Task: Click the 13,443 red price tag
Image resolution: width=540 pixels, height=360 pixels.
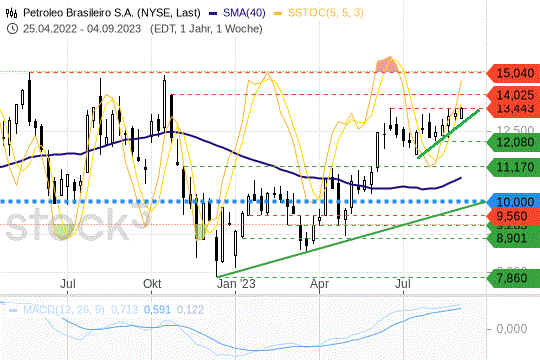Action: [x=513, y=109]
